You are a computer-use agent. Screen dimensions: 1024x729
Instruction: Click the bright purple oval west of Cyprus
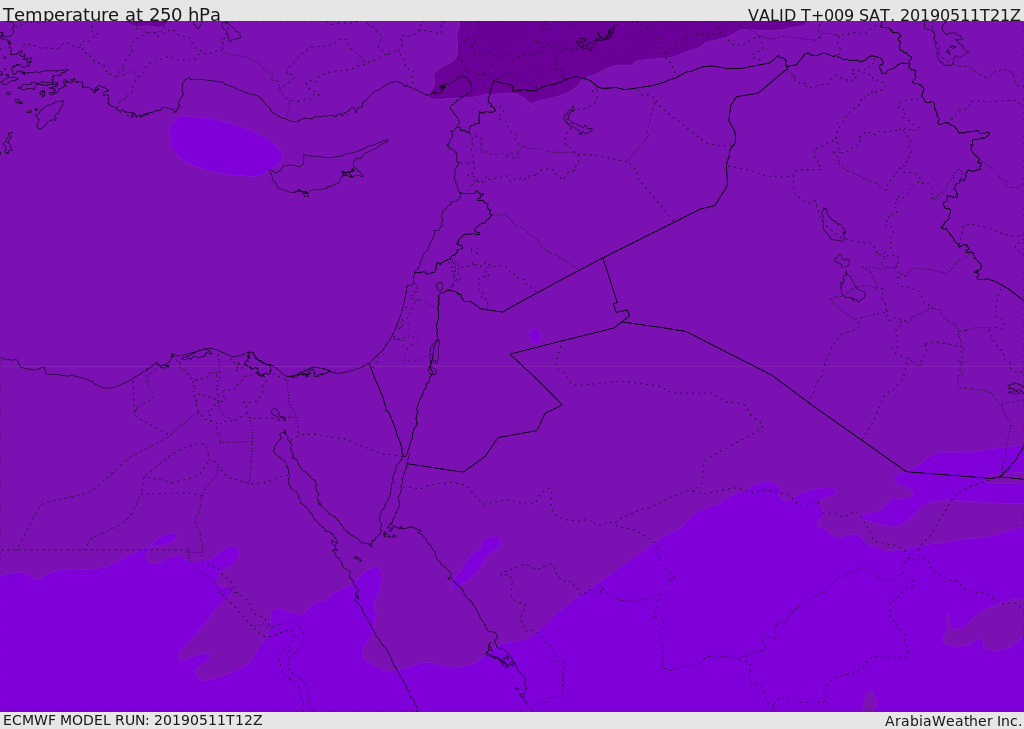pos(225,146)
